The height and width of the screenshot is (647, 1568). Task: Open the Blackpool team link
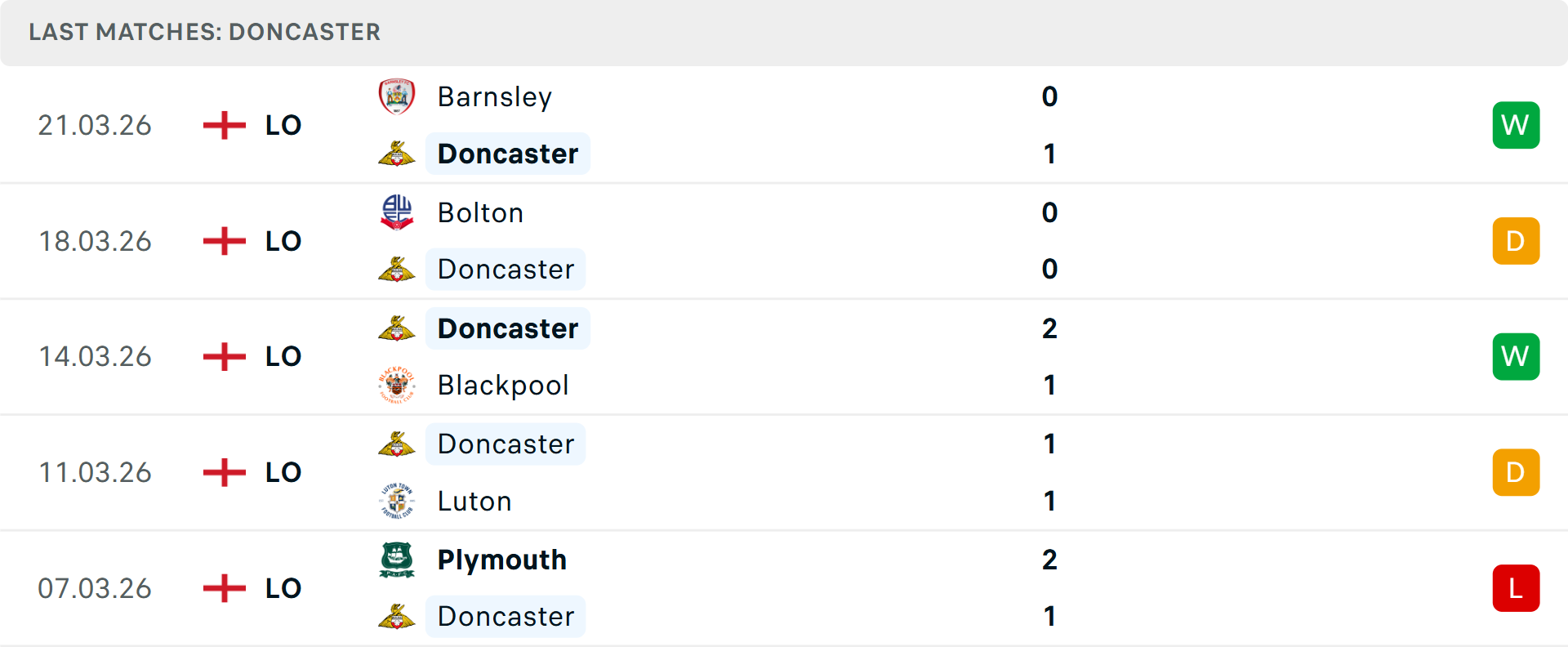[502, 385]
